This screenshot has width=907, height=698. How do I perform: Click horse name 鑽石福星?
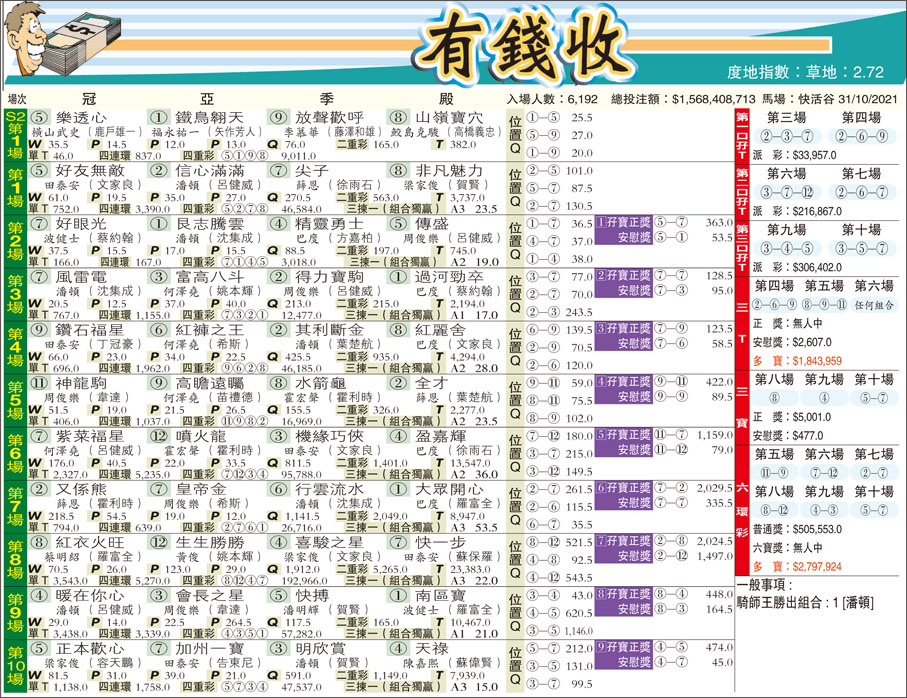coord(90,330)
